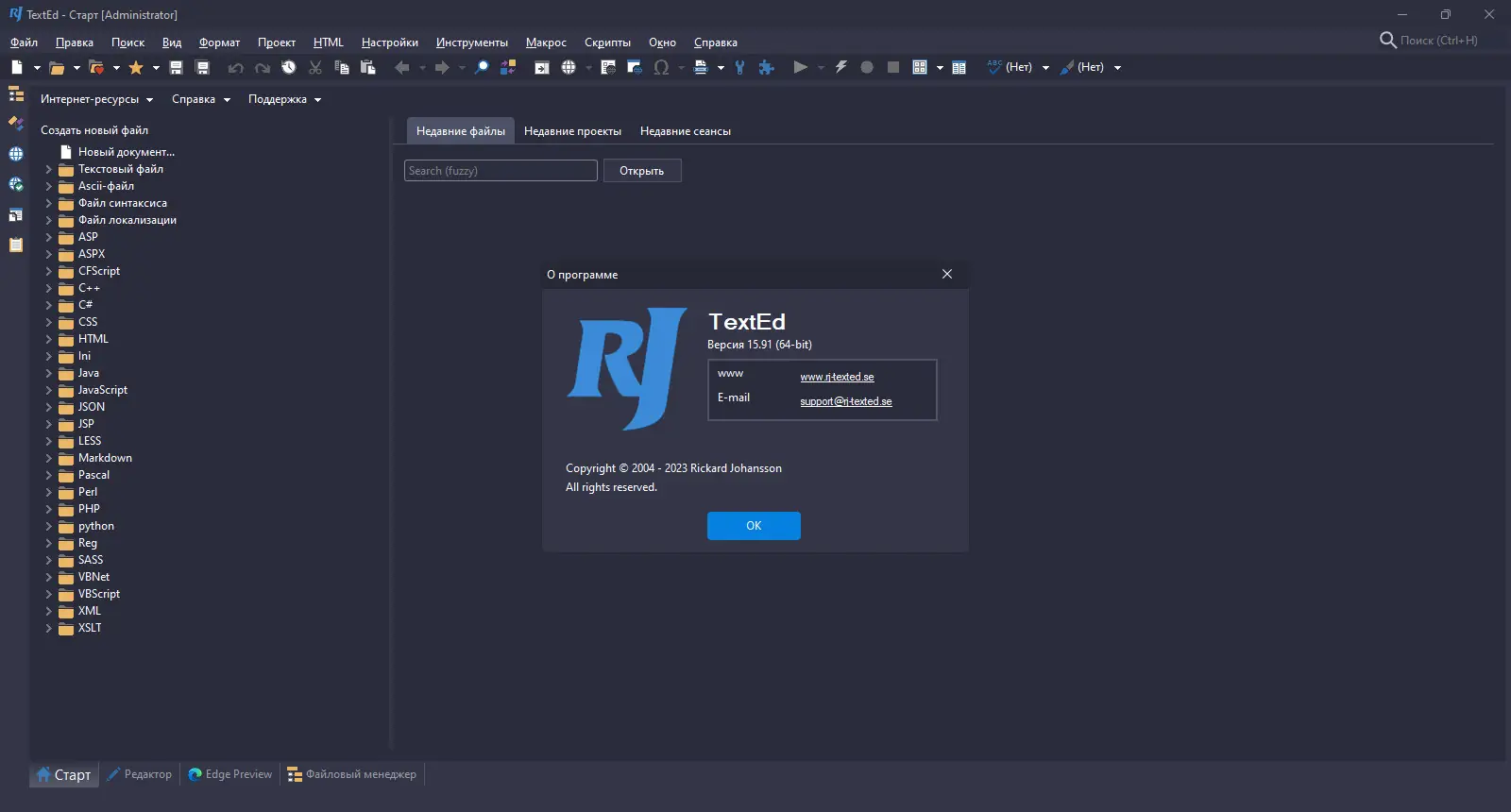Expand the JavaScript folder node
The height and width of the screenshot is (812, 1511).
[x=49, y=390]
